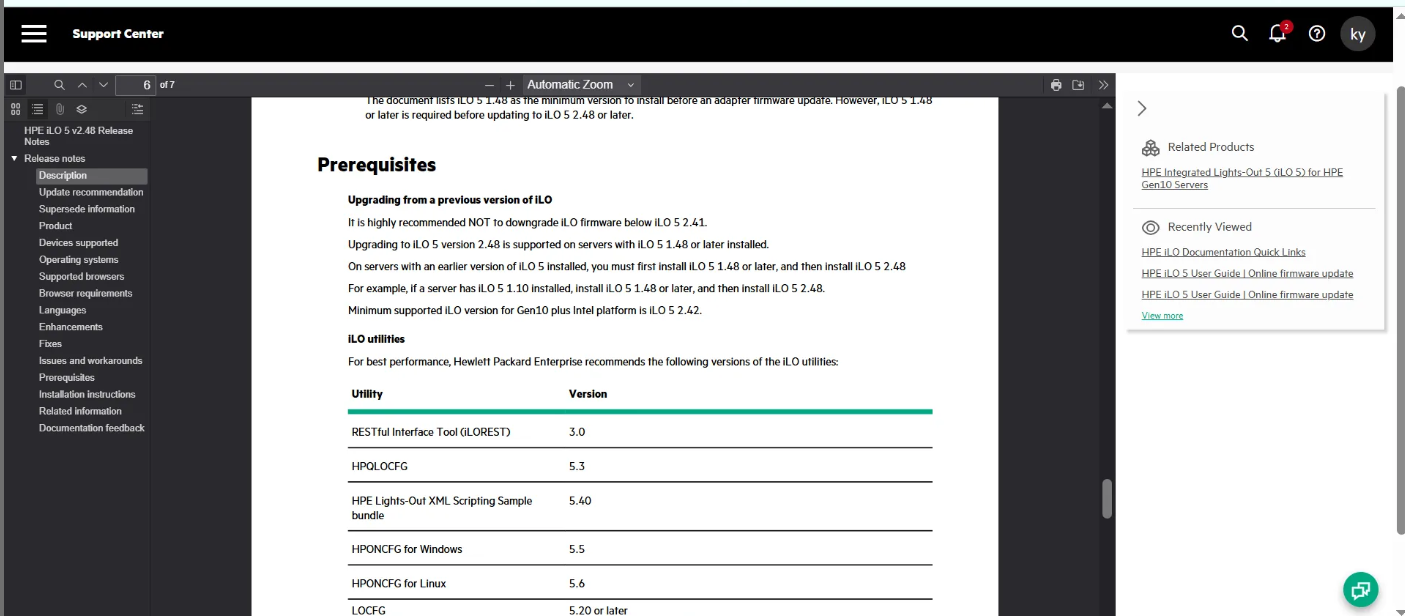Click the Recently Viewed eye icon
The image size is (1405, 616).
click(1151, 227)
